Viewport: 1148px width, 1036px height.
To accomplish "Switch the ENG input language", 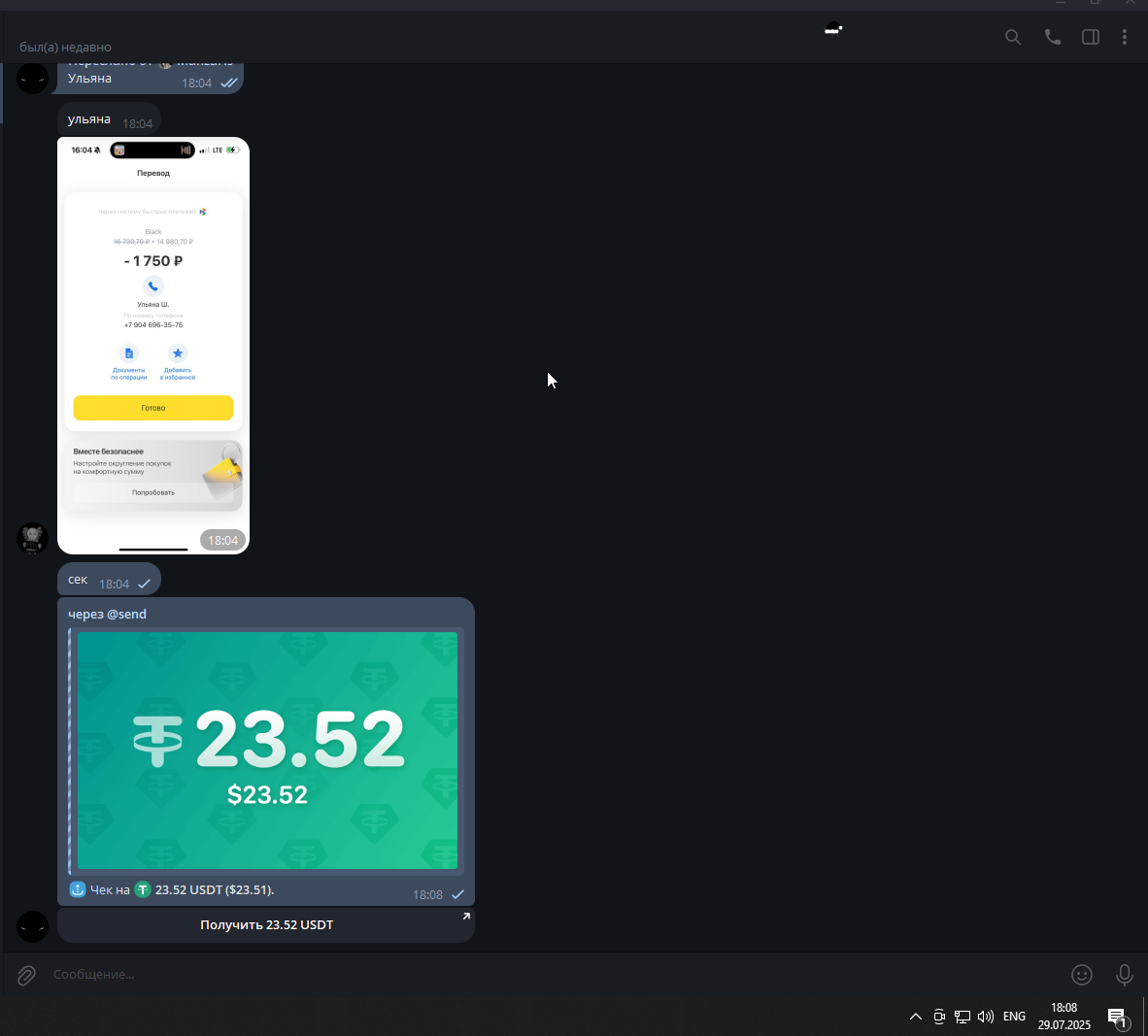I will [1014, 1017].
